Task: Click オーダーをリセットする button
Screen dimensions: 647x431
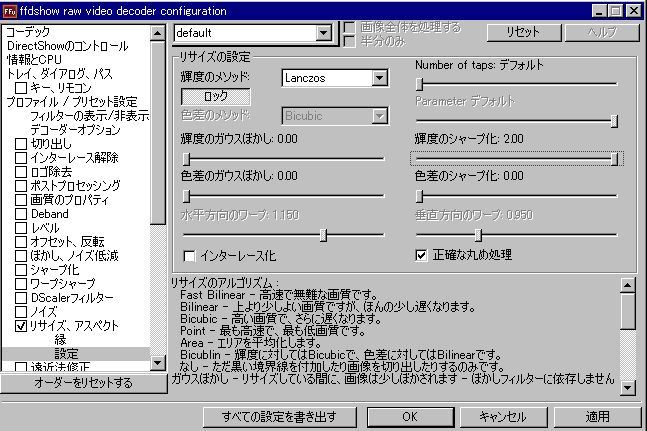Action: pos(84,383)
